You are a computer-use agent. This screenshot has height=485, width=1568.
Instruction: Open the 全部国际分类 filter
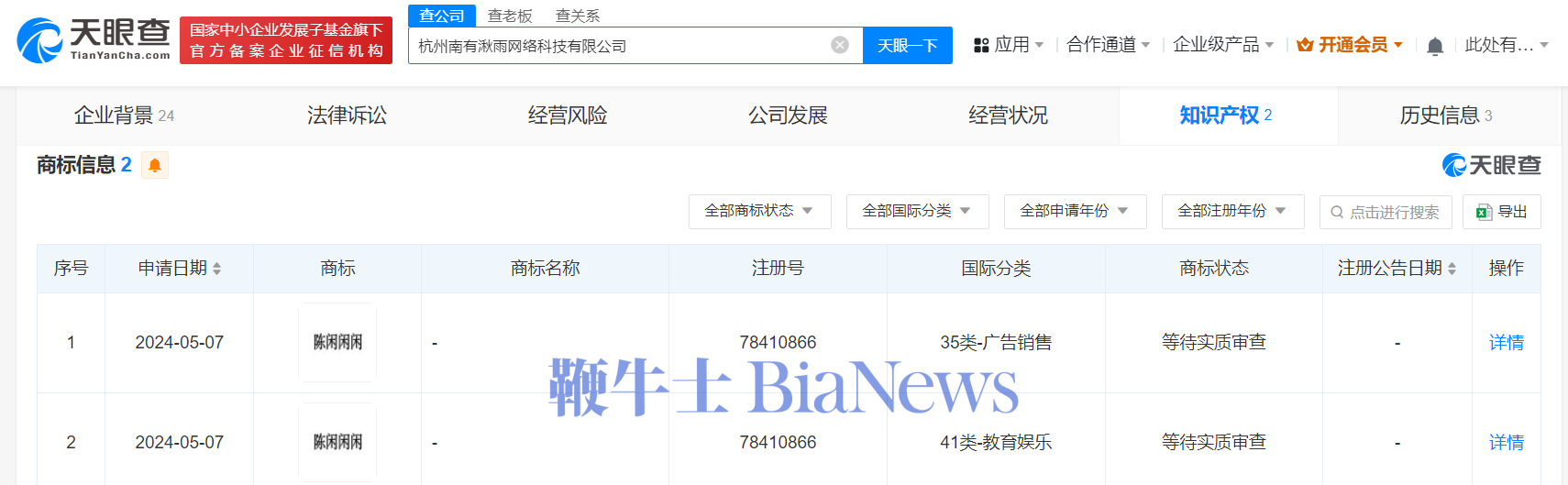pyautogui.click(x=918, y=212)
